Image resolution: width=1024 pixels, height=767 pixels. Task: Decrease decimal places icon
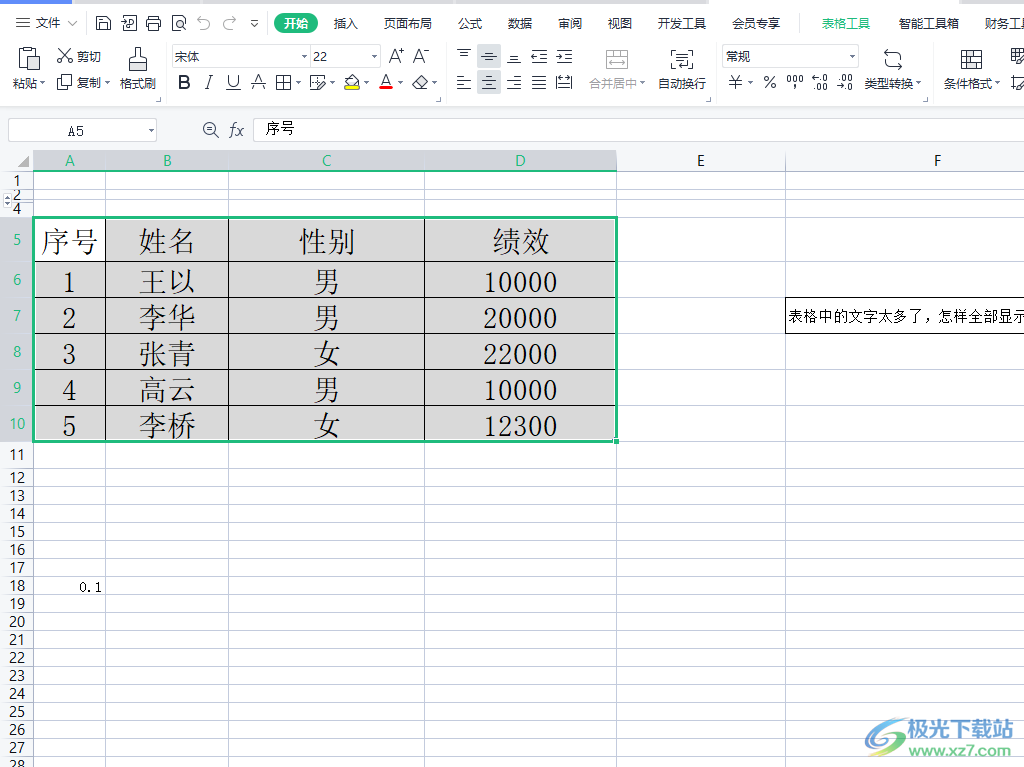pos(845,82)
